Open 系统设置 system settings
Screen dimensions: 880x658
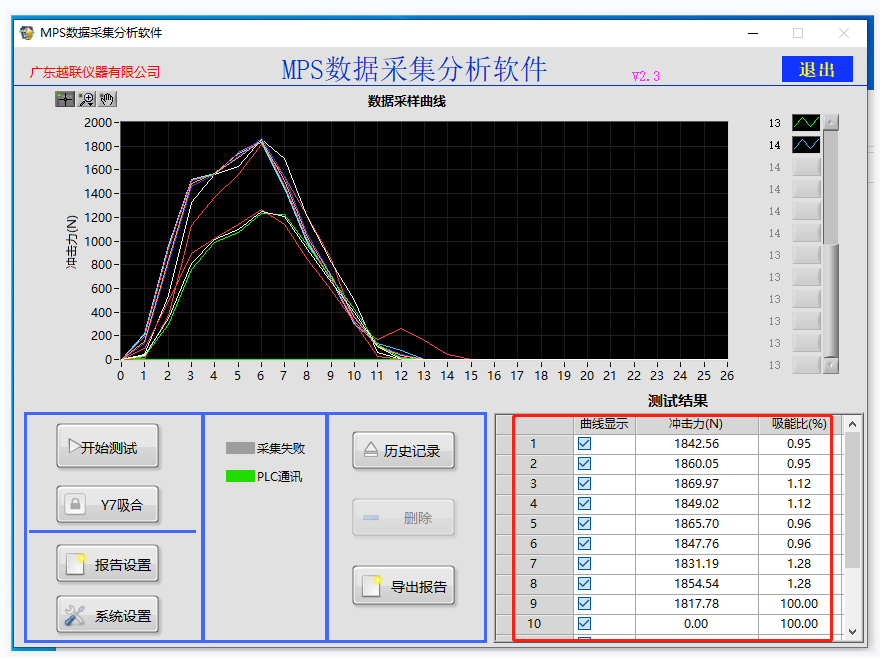[x=107, y=616]
